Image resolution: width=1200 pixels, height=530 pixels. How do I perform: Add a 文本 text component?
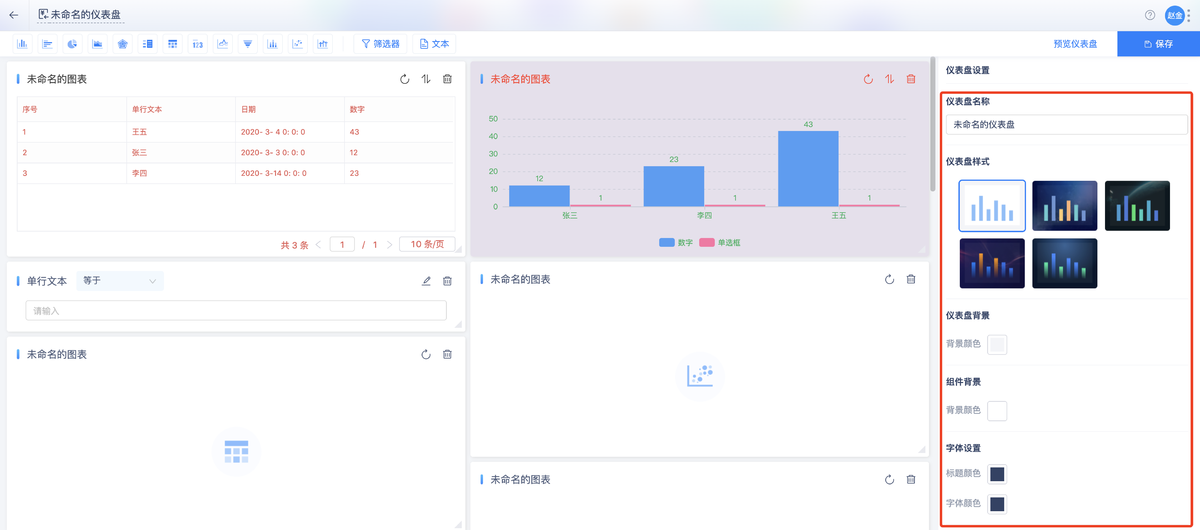click(x=434, y=44)
